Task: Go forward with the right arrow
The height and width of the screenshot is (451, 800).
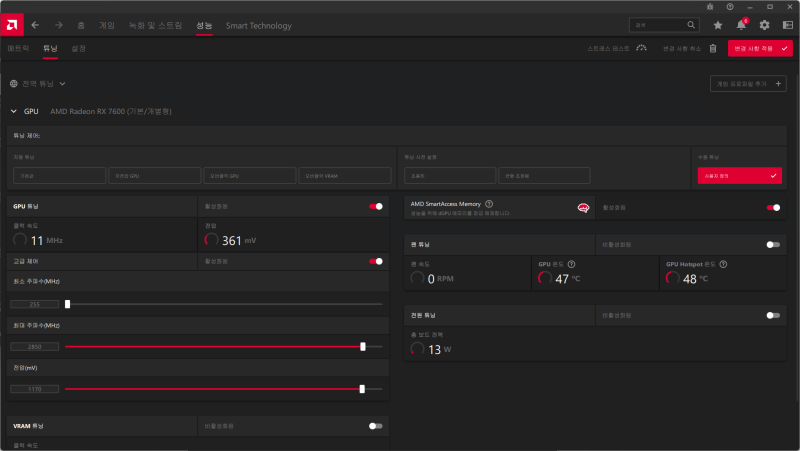Action: [x=59, y=25]
